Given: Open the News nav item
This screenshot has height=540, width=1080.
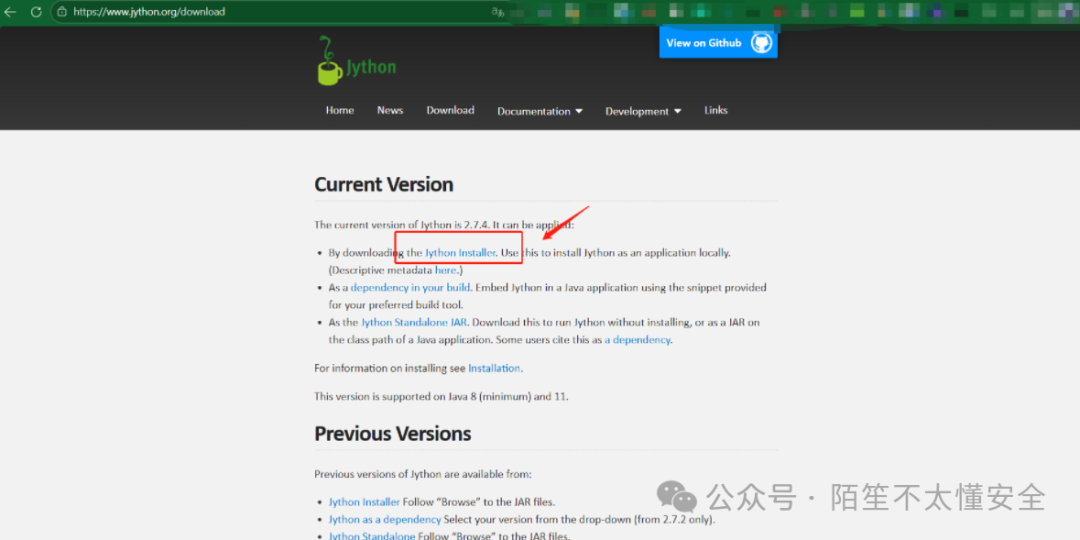Looking at the screenshot, I should [390, 110].
